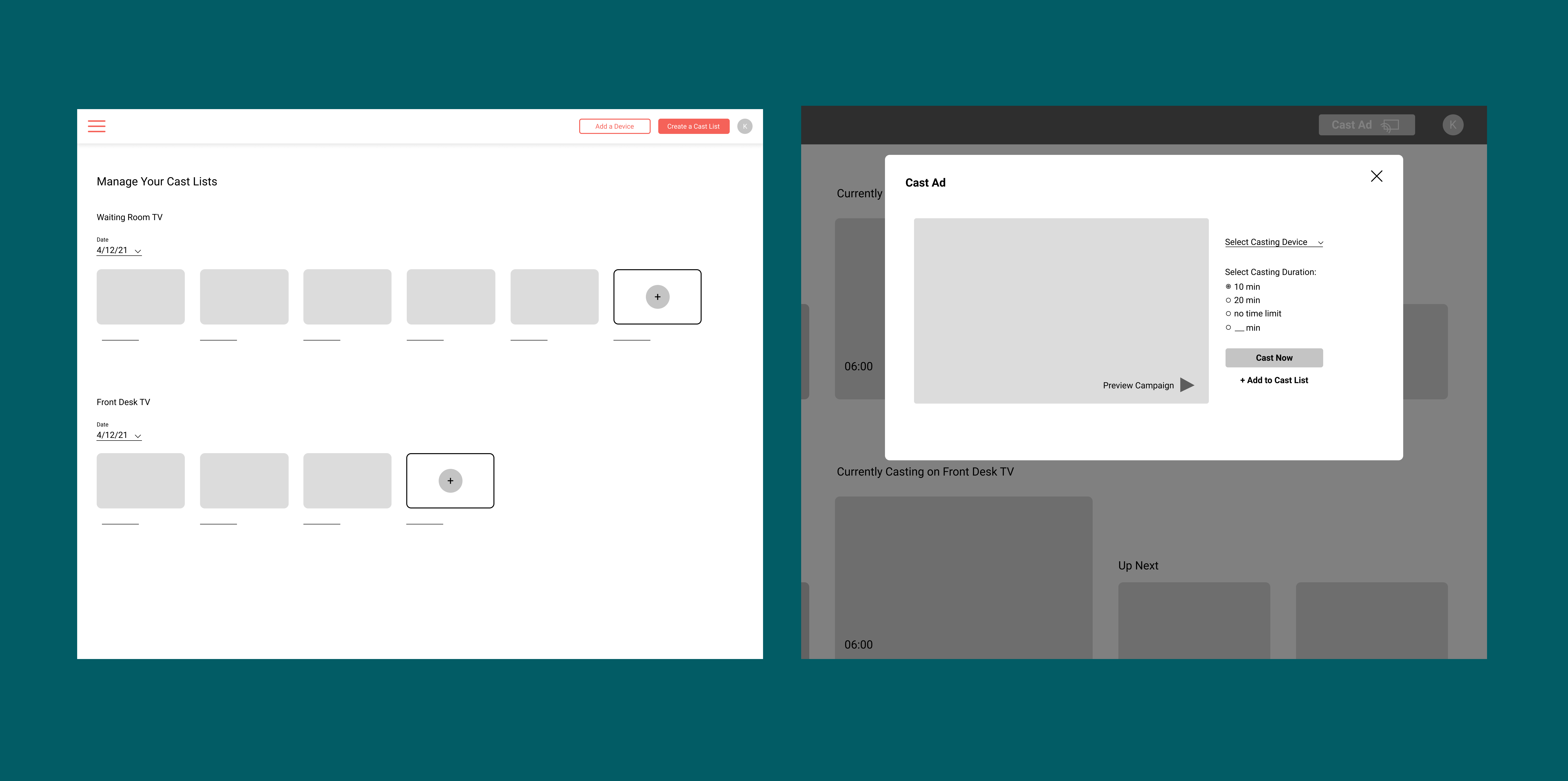This screenshot has height=781, width=1568.
Task: Open second thumbnail in Front Desk TV row
Action: point(244,480)
